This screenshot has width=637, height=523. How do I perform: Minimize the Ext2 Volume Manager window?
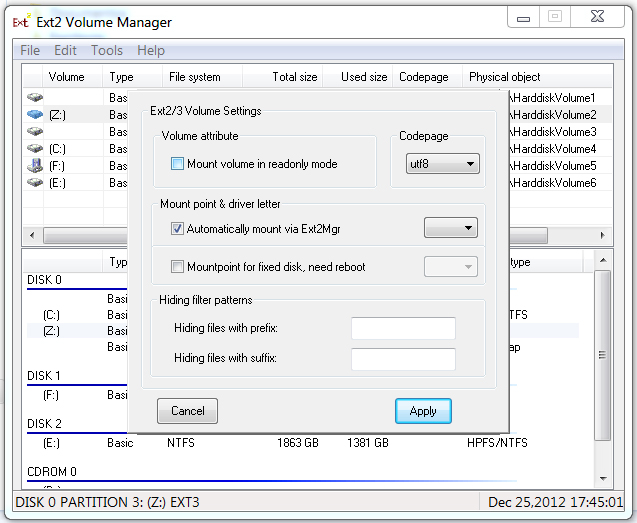(523, 17)
